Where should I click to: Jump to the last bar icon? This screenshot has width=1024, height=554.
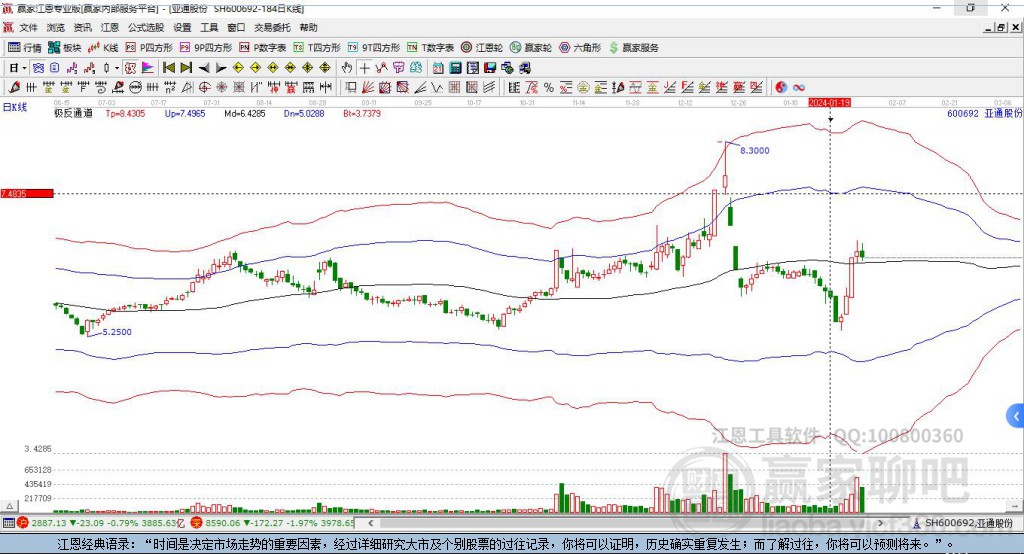pyautogui.click(x=186, y=68)
